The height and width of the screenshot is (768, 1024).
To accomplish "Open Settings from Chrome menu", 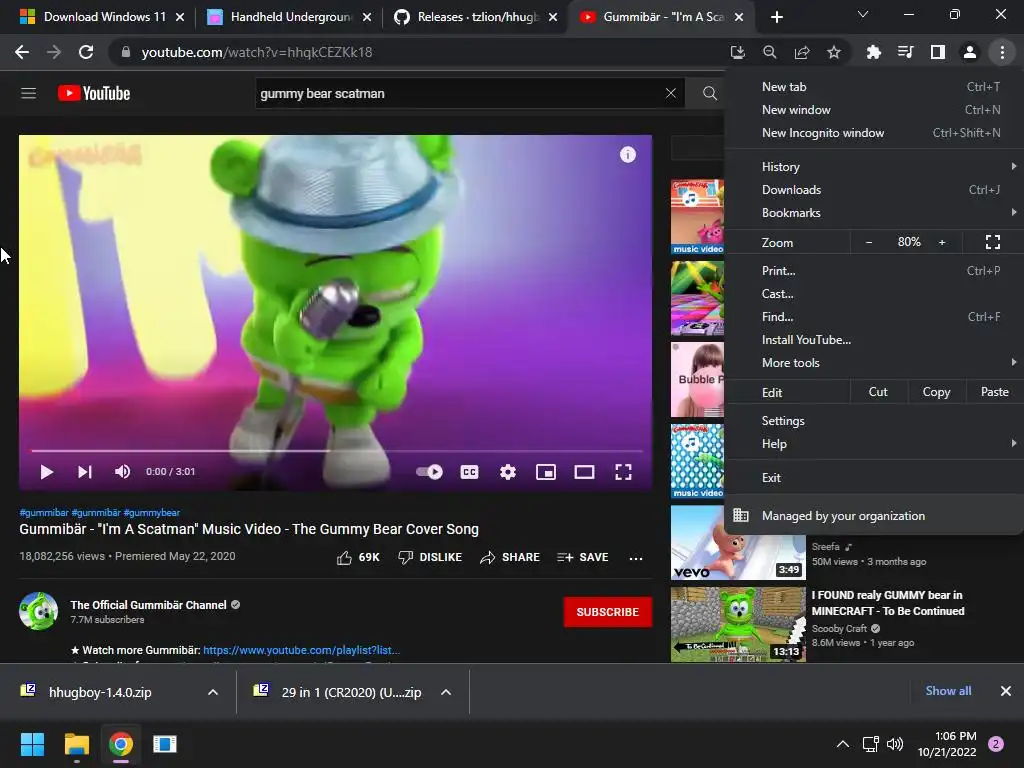I will pyautogui.click(x=874, y=421).
